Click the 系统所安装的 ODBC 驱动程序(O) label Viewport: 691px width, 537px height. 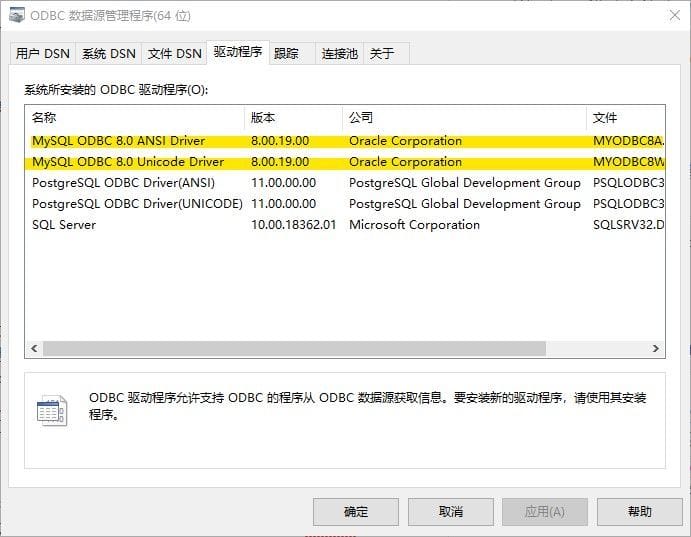point(116,90)
